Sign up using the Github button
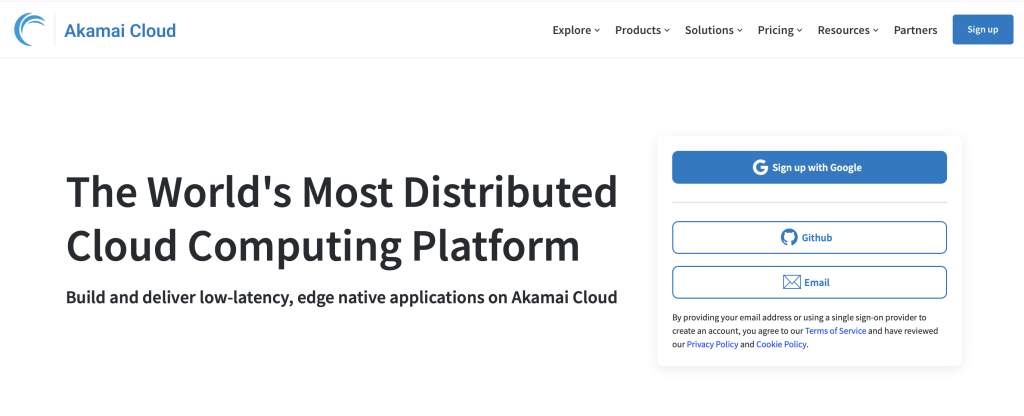Screen dimensions: 1024x416 (x=809, y=237)
